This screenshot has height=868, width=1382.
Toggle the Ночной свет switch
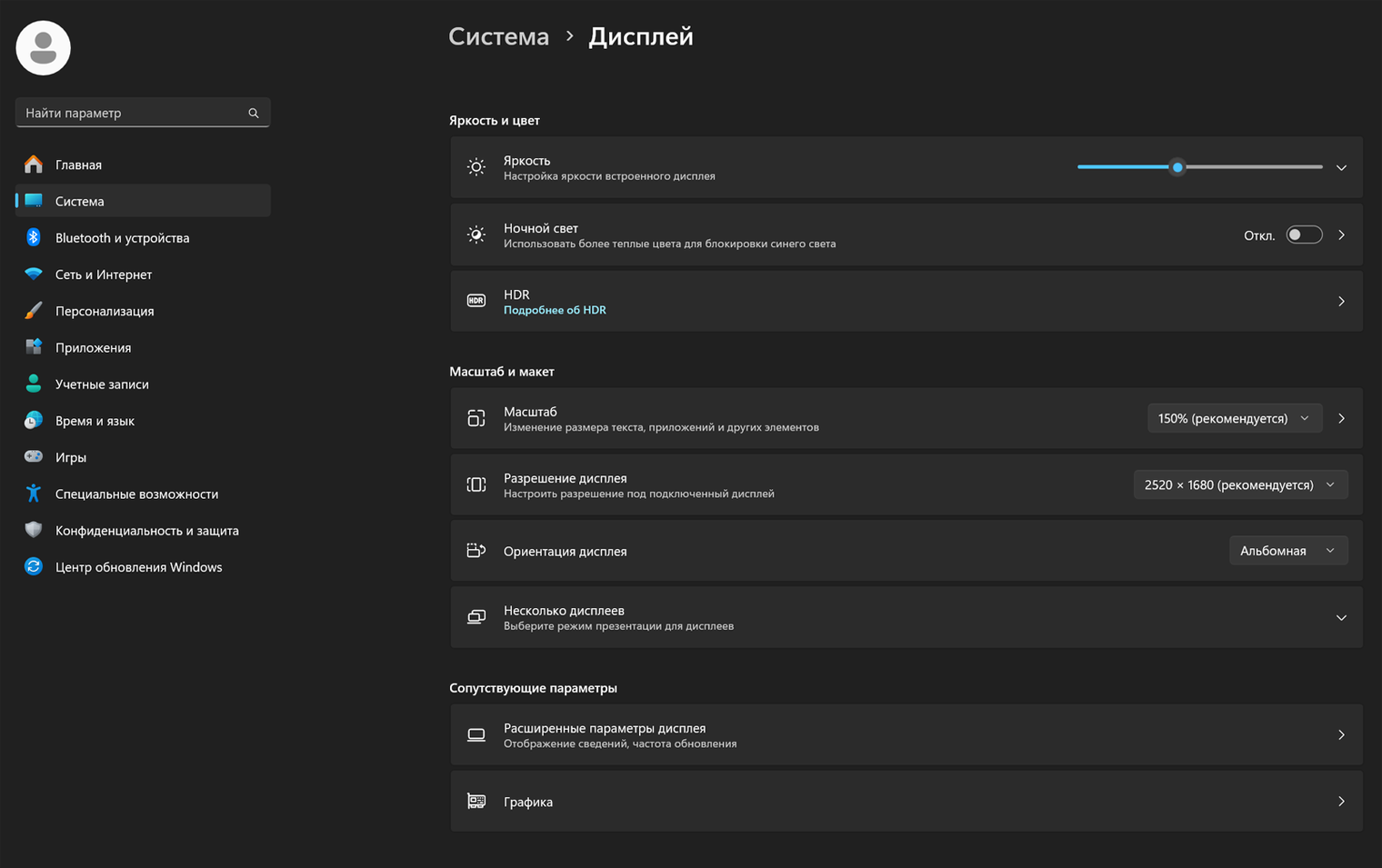pyautogui.click(x=1304, y=234)
